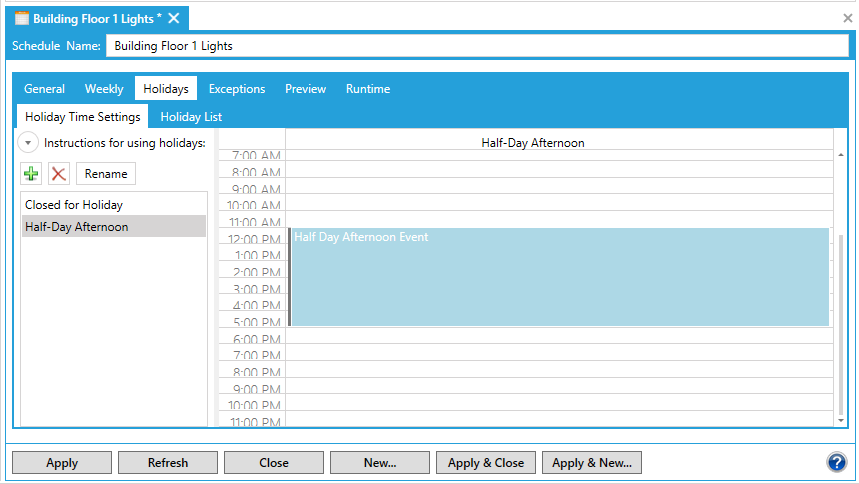
Task: Click the red X delete holiday icon
Action: pos(59,174)
